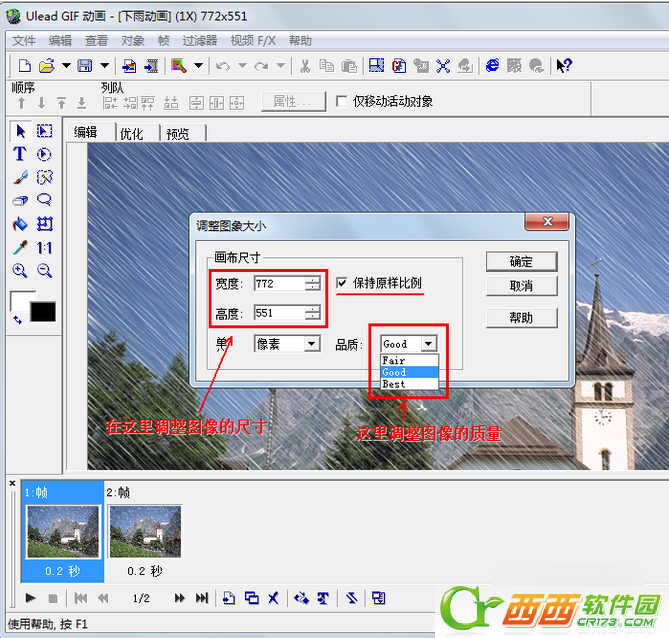Select the Paintbrush tool
This screenshot has width=669, height=638.
pos(20,177)
